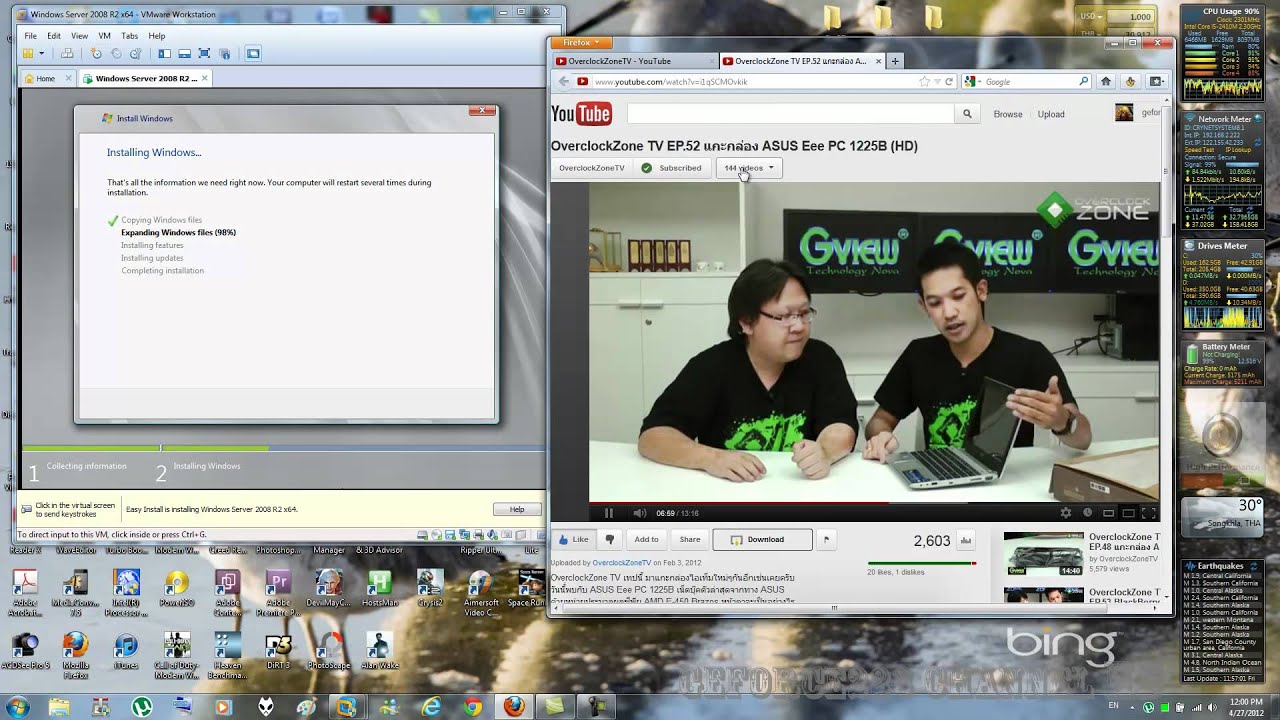Click the VMware console view icon
Image resolution: width=1280 pixels, height=720 pixels.
pos(253,53)
